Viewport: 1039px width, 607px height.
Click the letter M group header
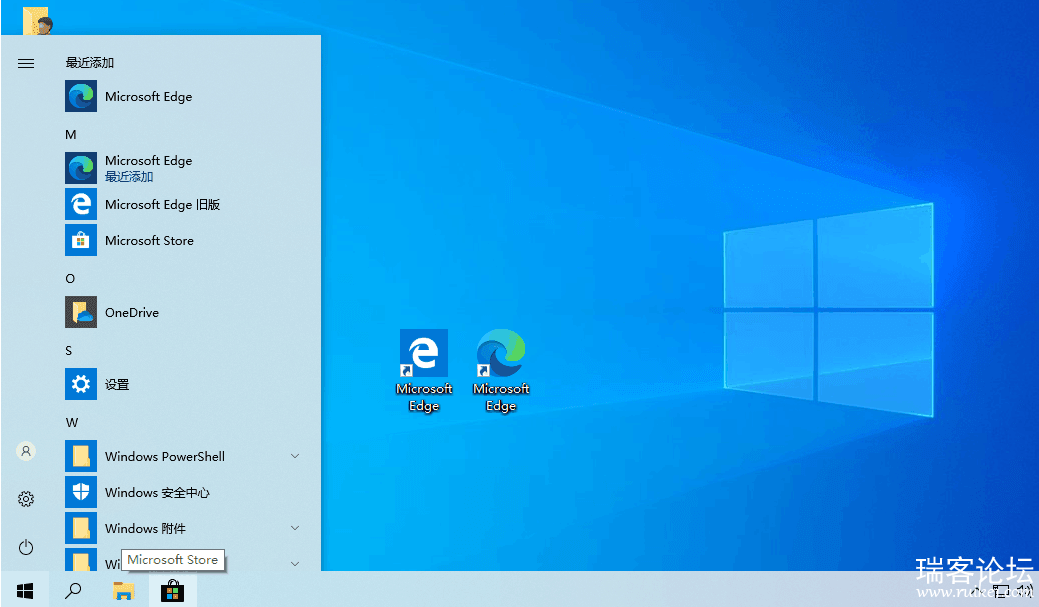71,135
